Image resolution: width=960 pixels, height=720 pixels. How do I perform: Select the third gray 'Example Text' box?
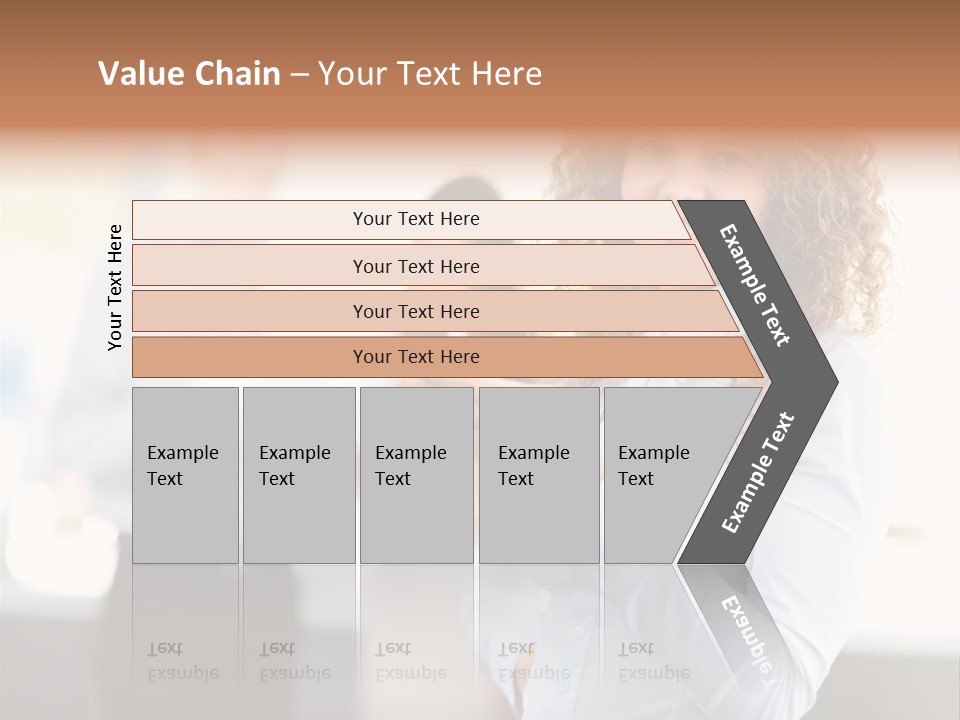(416, 475)
